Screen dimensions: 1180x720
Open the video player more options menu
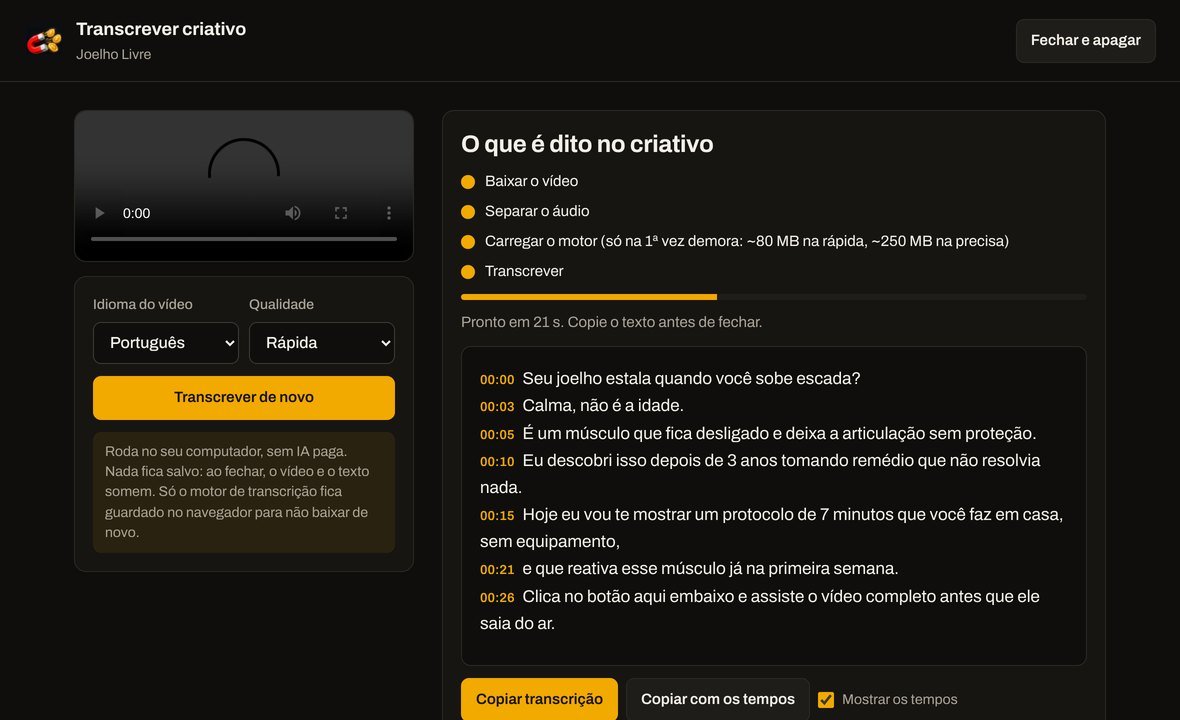(388, 213)
